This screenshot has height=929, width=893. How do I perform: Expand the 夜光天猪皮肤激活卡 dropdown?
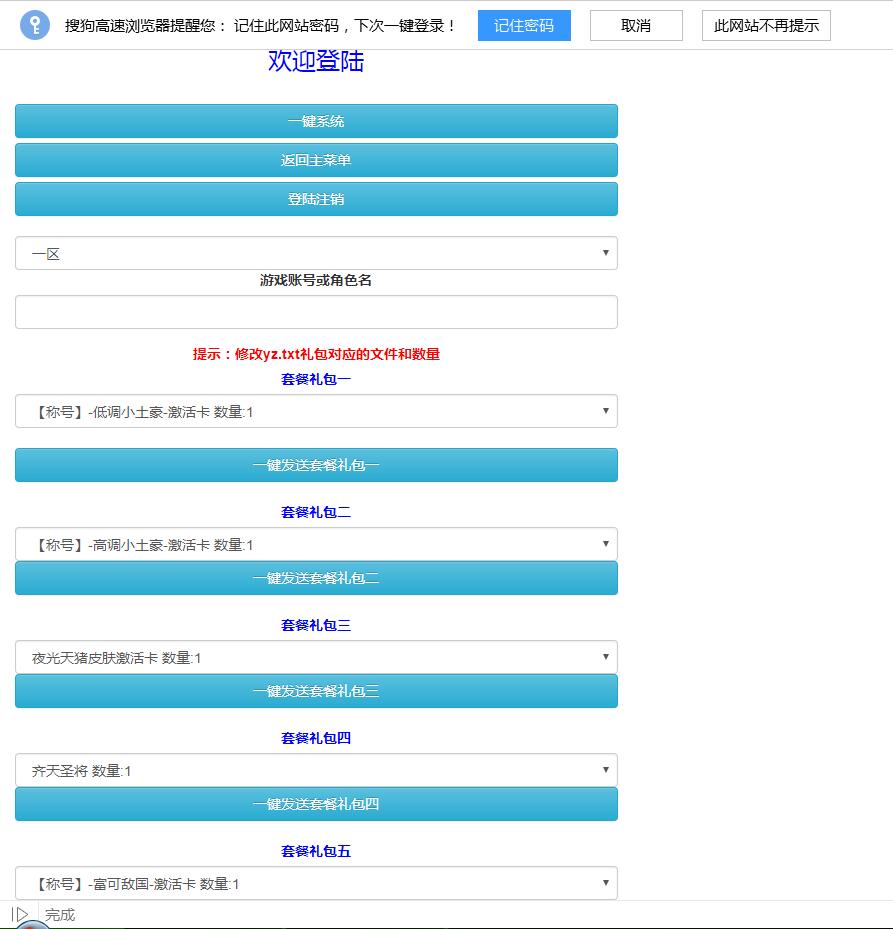click(316, 657)
